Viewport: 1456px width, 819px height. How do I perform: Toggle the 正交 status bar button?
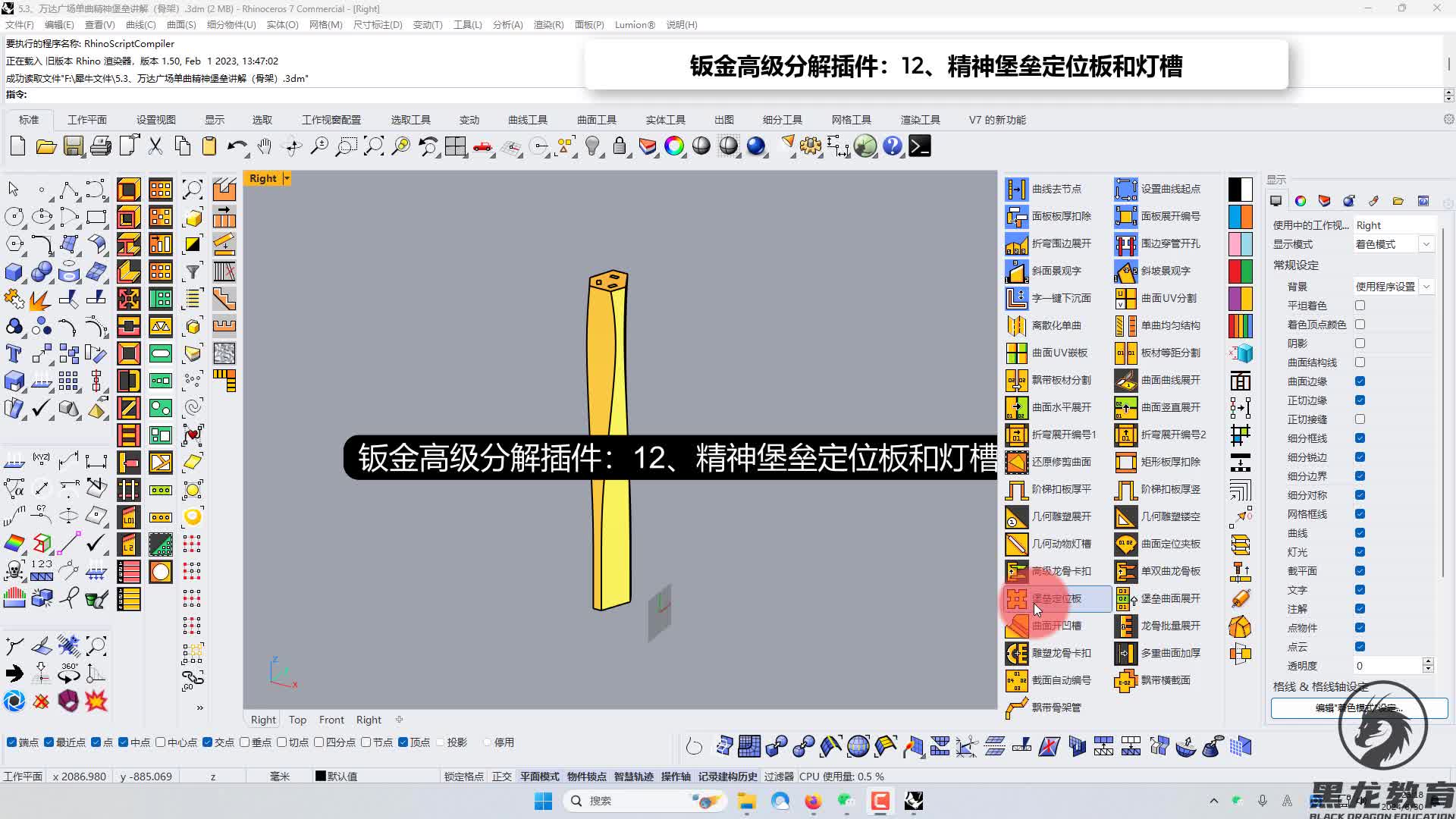[501, 777]
